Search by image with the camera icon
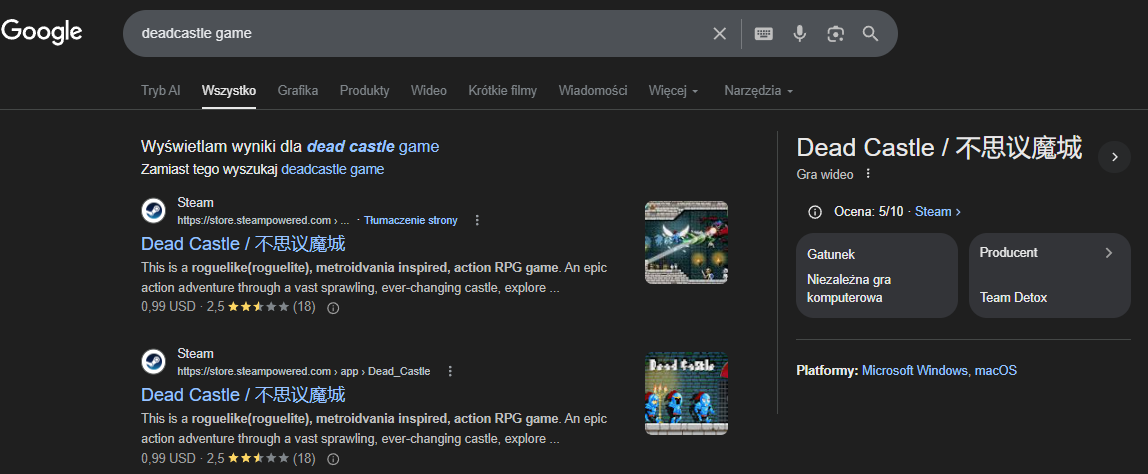 tap(835, 33)
